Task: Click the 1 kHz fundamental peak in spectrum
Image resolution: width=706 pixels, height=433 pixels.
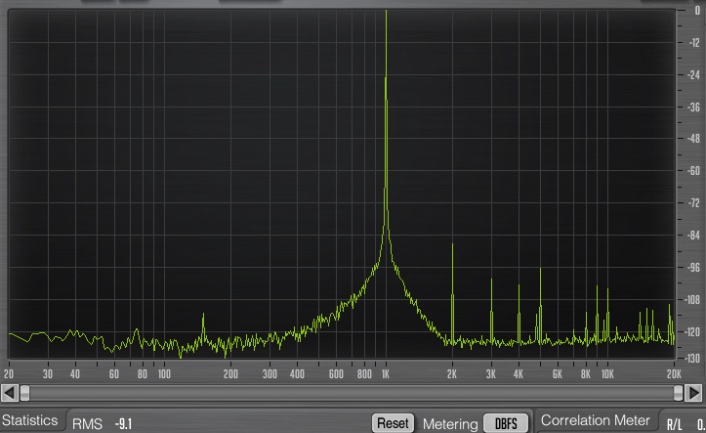Action: 386,135
